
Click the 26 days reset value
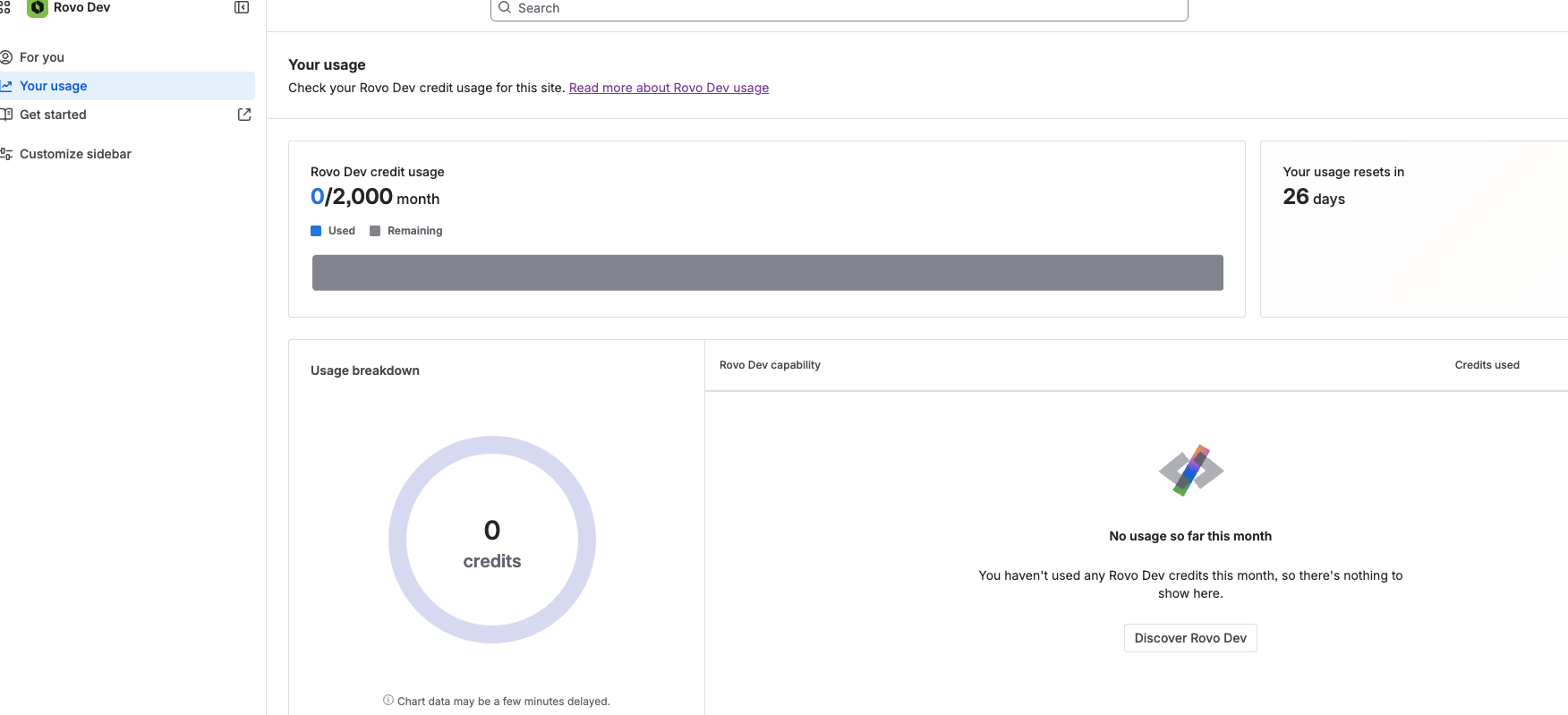pyautogui.click(x=1314, y=197)
